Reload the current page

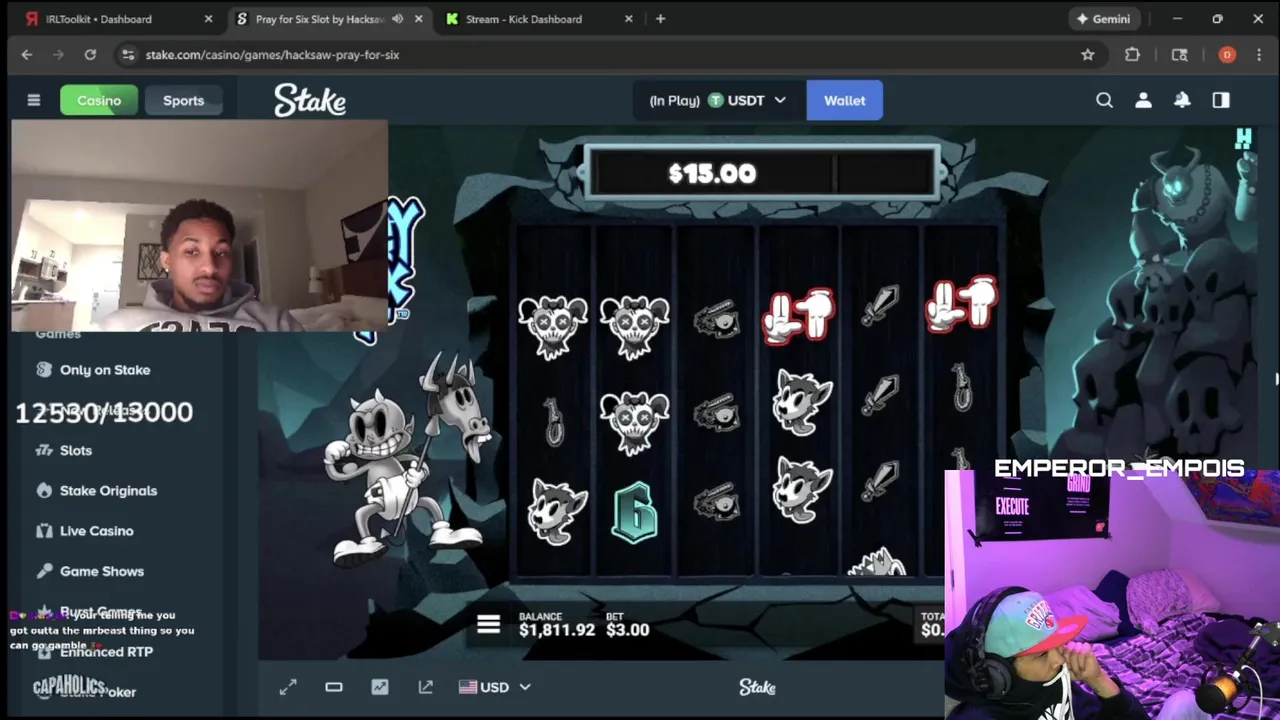tap(90, 55)
